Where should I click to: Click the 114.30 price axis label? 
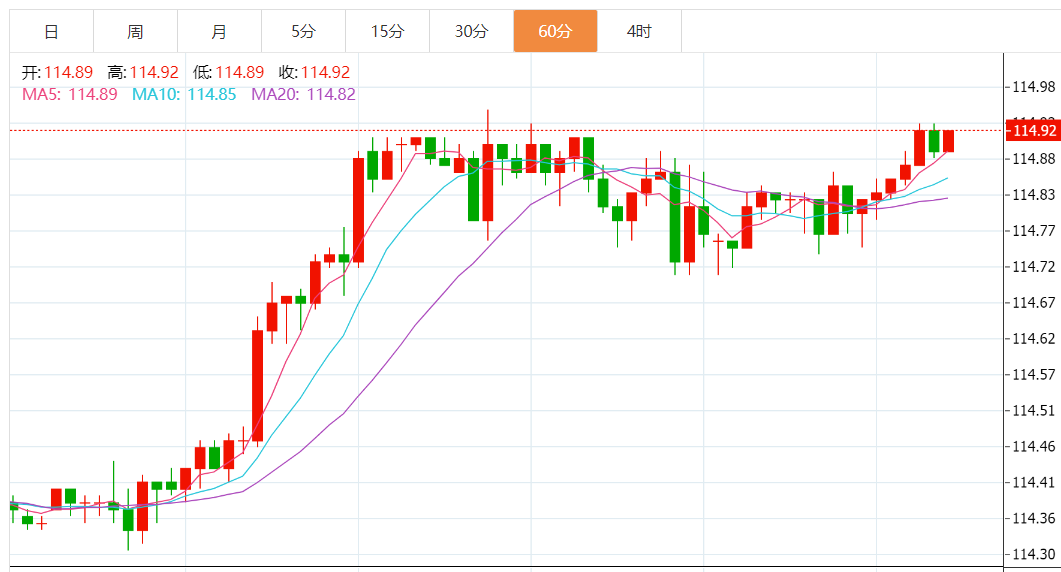1033,554
